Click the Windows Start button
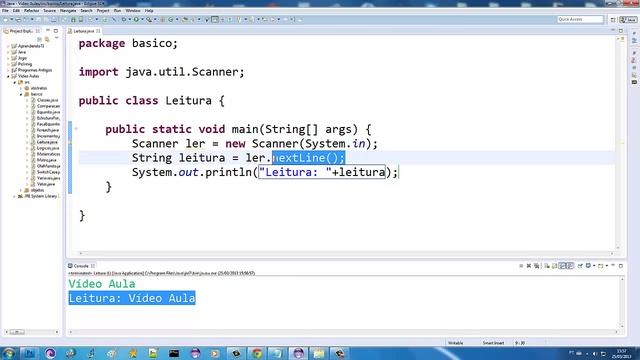 click(x=9, y=353)
